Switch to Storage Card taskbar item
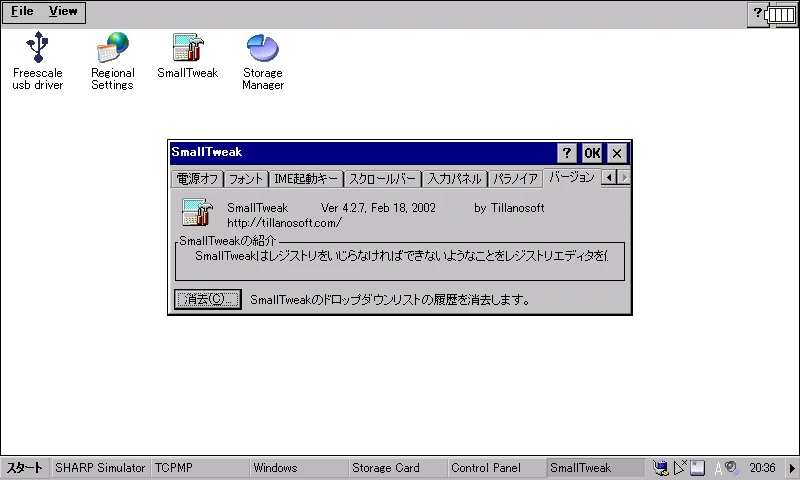Viewport: 800px width, 480px height. 398,468
